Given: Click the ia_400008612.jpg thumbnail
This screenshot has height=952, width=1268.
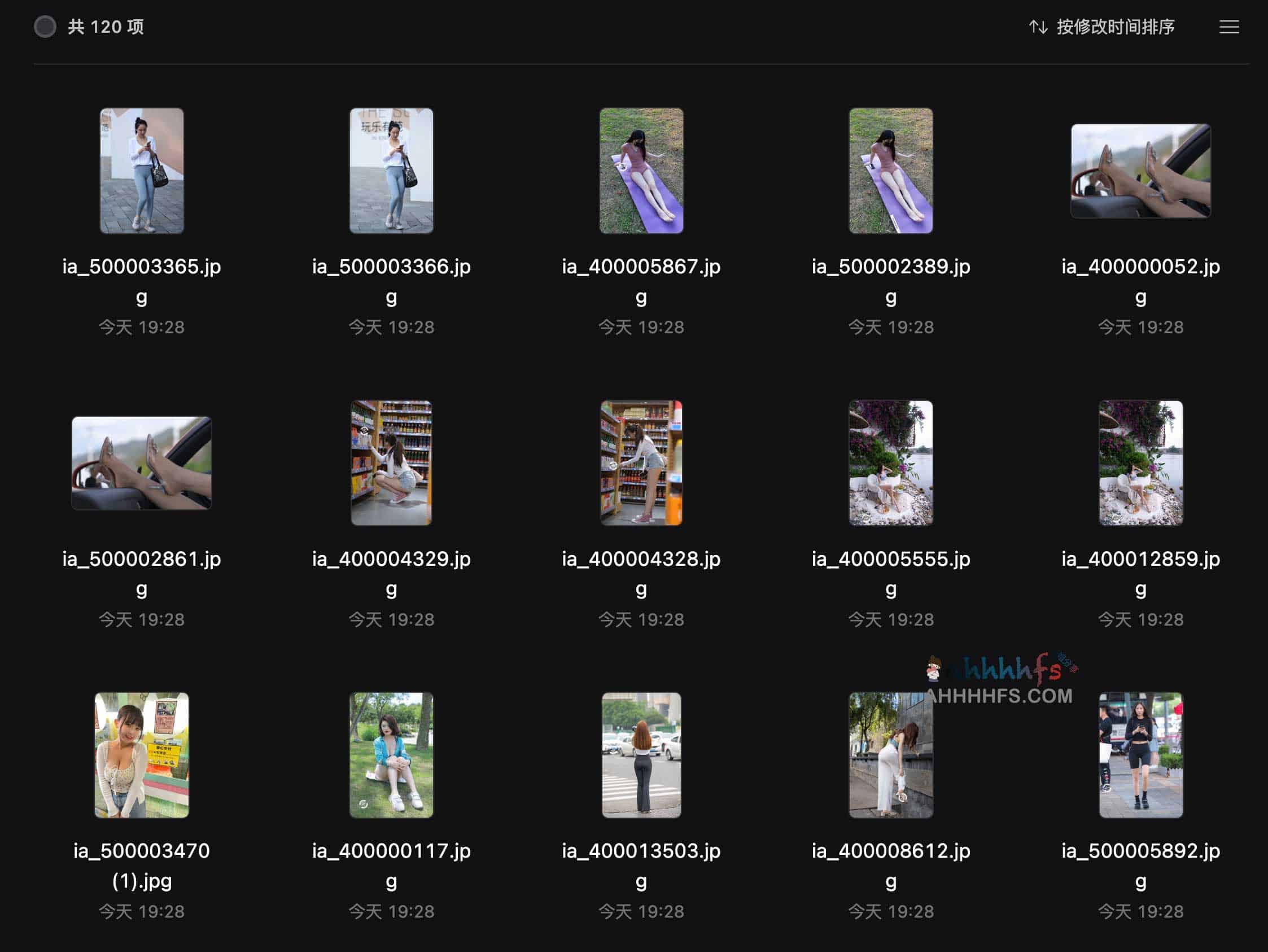Looking at the screenshot, I should pos(890,755).
